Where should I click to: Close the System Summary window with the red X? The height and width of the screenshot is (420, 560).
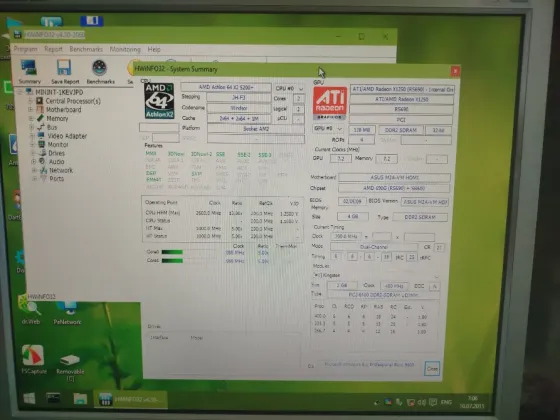point(455,71)
